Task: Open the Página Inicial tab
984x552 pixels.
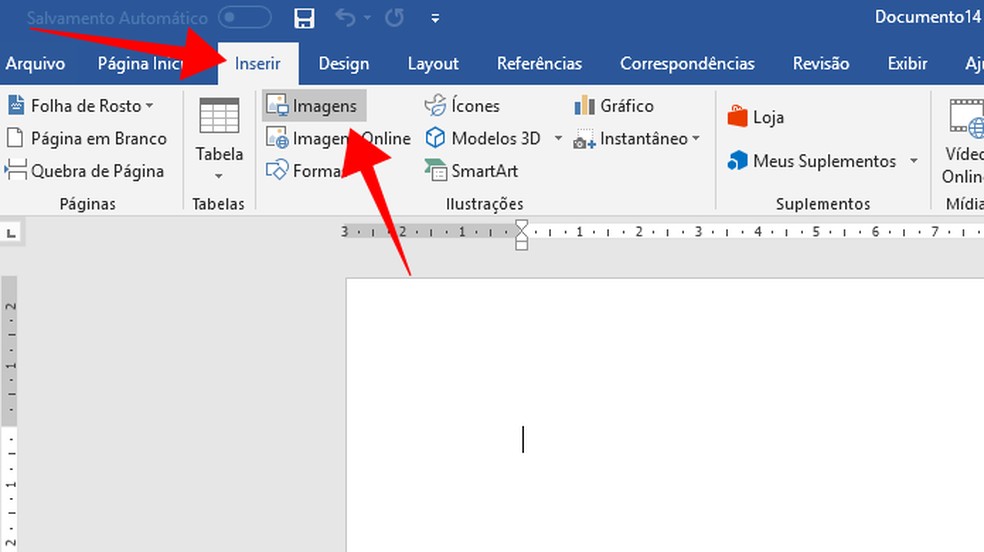Action: coord(141,63)
